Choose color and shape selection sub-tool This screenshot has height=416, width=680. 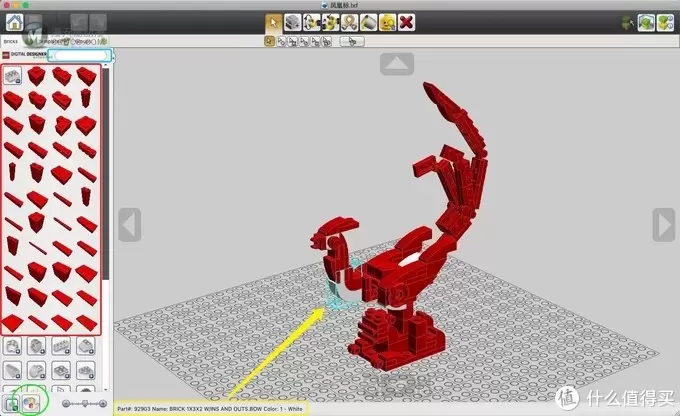[x=327, y=41]
